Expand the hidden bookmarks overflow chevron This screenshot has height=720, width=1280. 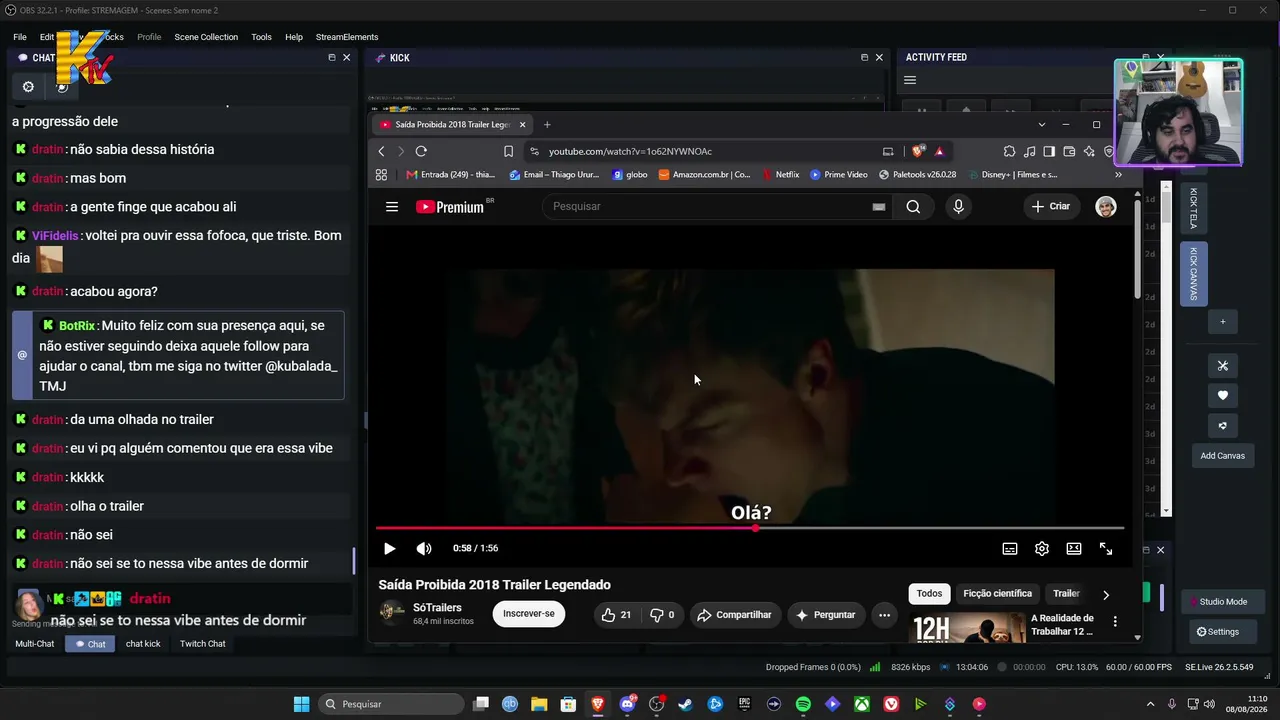1118,174
